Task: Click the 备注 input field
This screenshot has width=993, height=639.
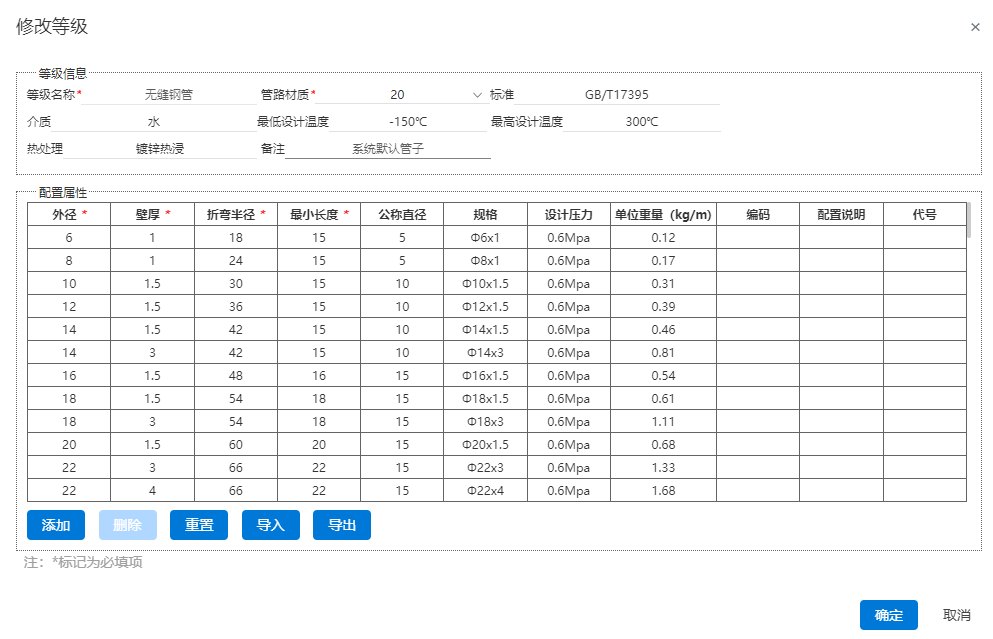Action: [388, 149]
